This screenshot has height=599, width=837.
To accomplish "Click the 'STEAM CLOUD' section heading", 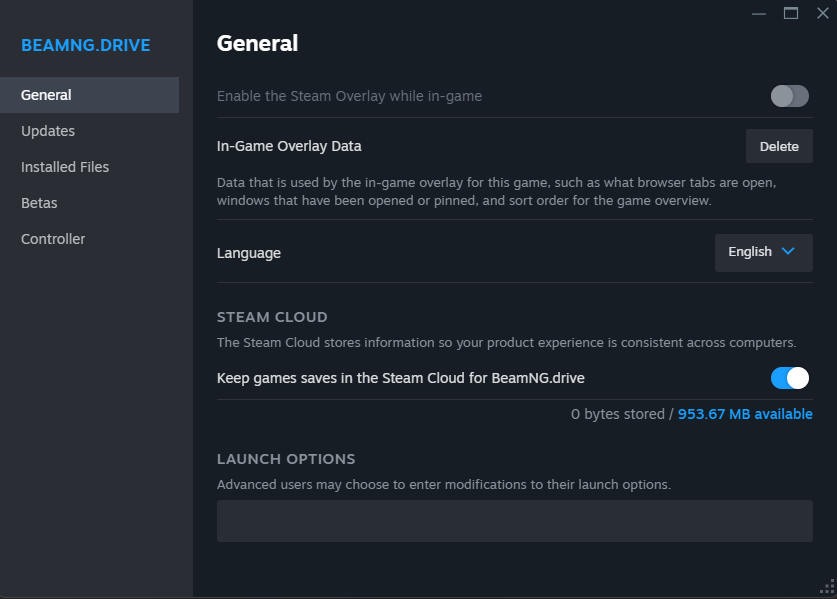I will point(272,317).
